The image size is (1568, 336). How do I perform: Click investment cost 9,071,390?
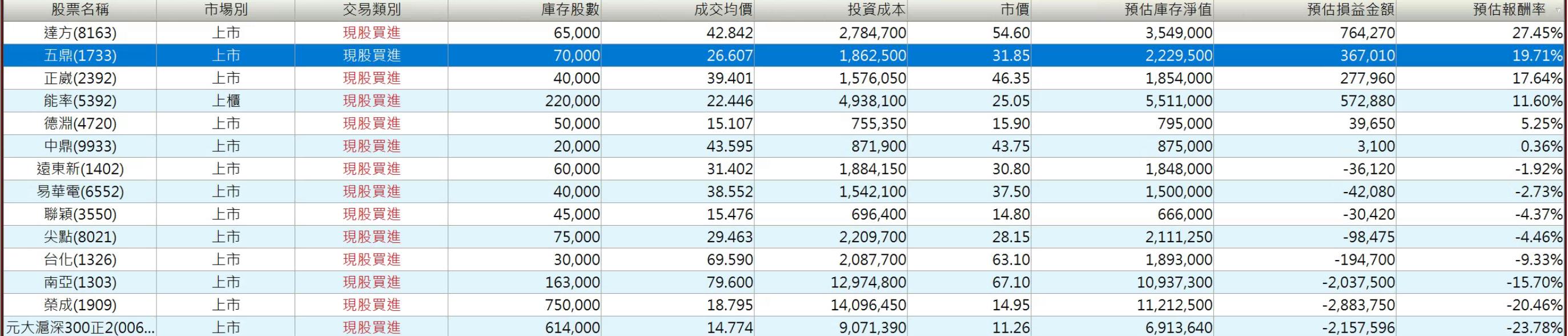click(873, 327)
